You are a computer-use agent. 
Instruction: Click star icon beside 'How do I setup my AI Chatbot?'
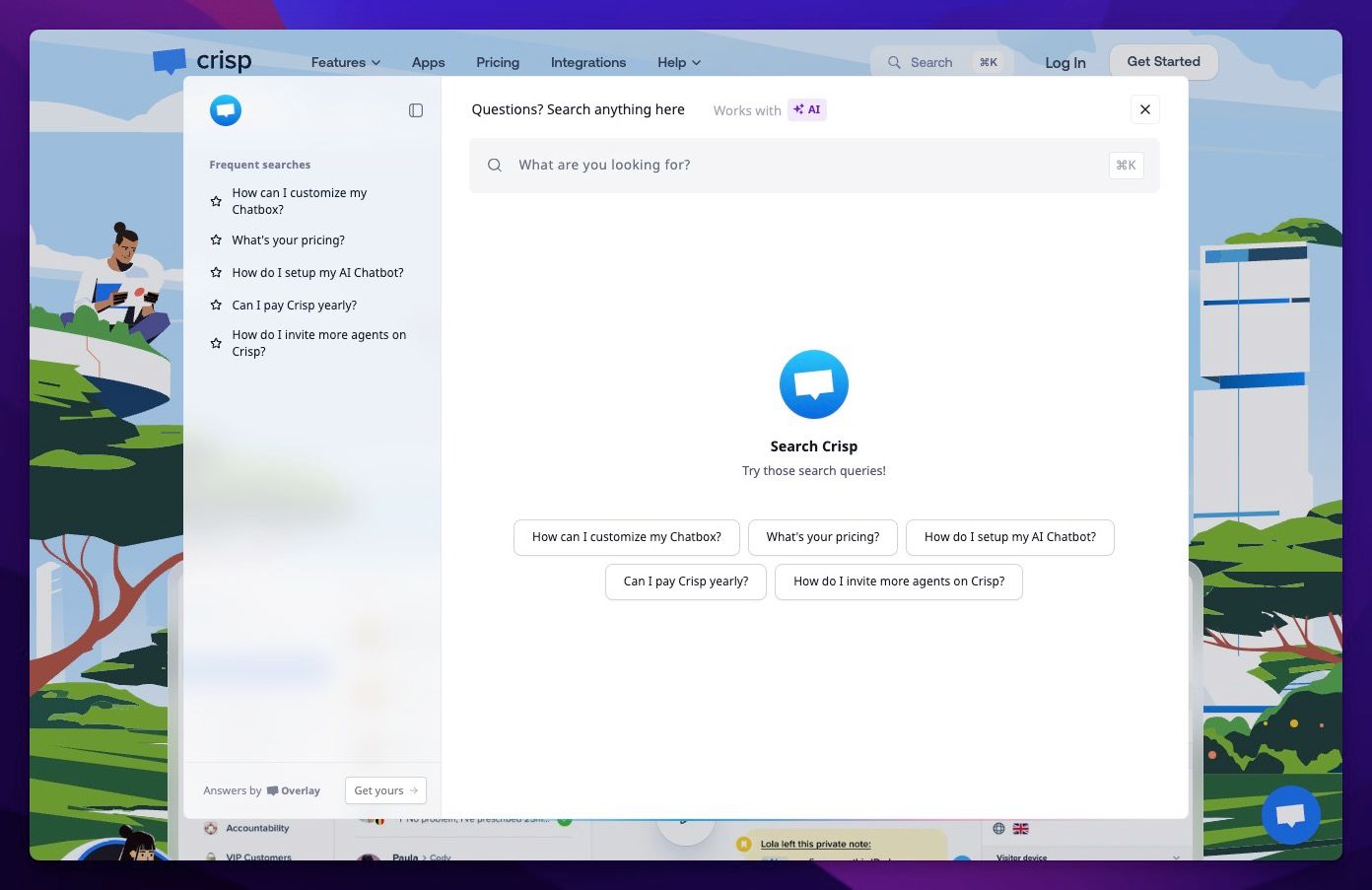216,272
